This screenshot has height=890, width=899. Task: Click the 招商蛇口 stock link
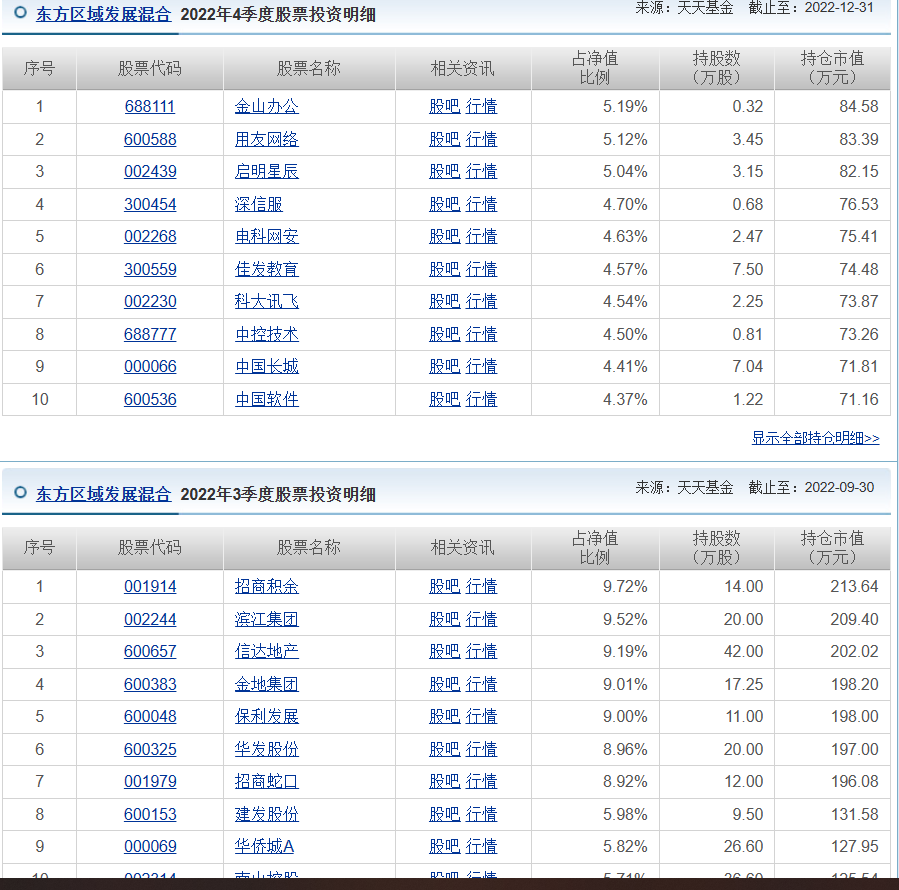pos(267,781)
